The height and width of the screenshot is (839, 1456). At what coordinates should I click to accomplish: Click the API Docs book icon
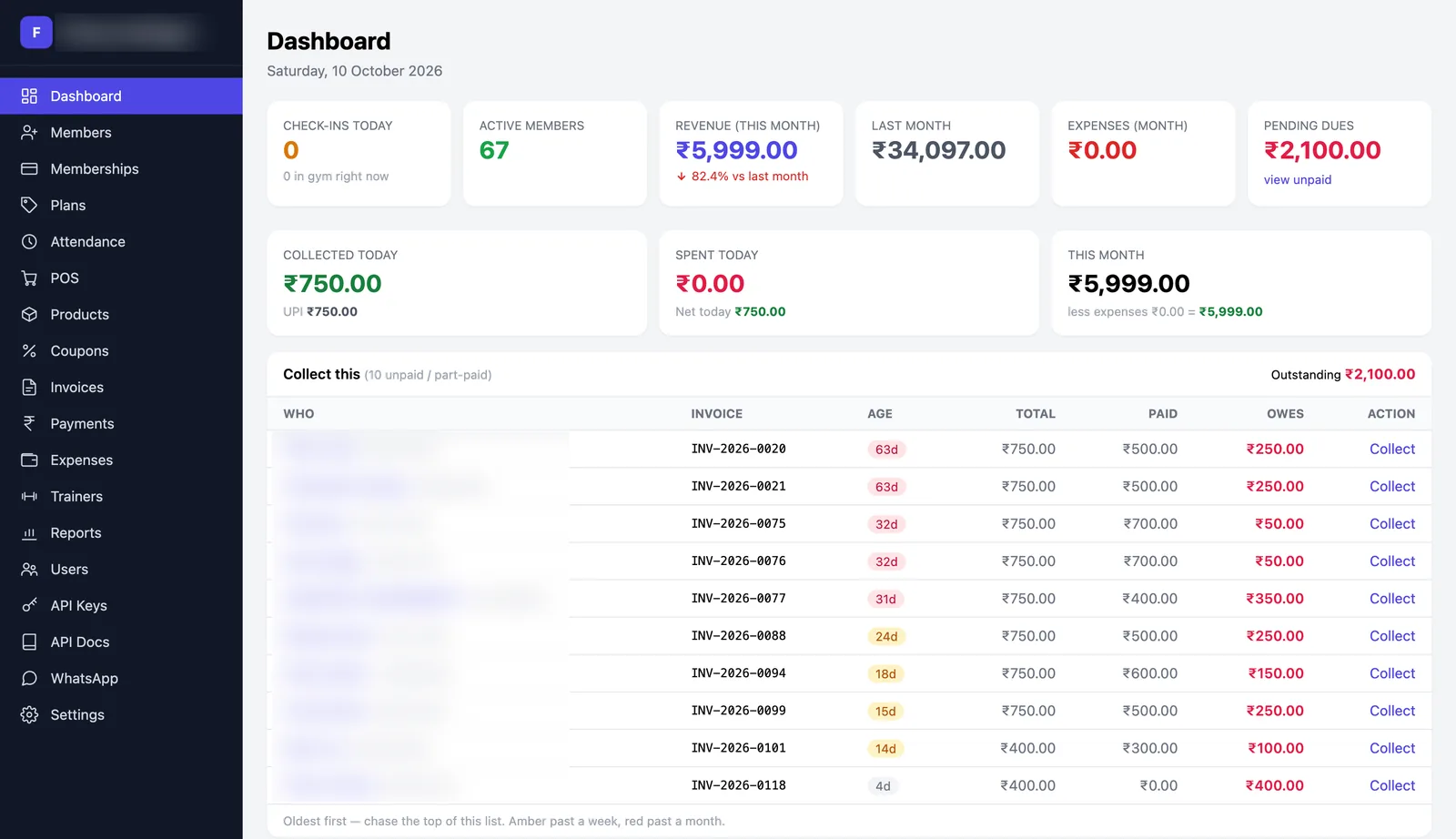click(29, 642)
